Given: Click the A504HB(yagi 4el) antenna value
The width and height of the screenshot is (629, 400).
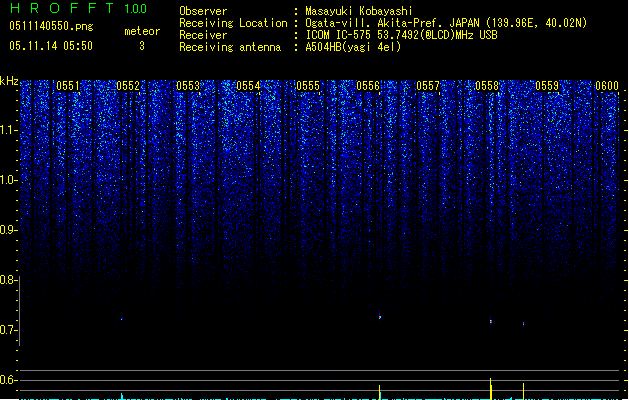Looking at the screenshot, I should pyautogui.click(x=353, y=47).
